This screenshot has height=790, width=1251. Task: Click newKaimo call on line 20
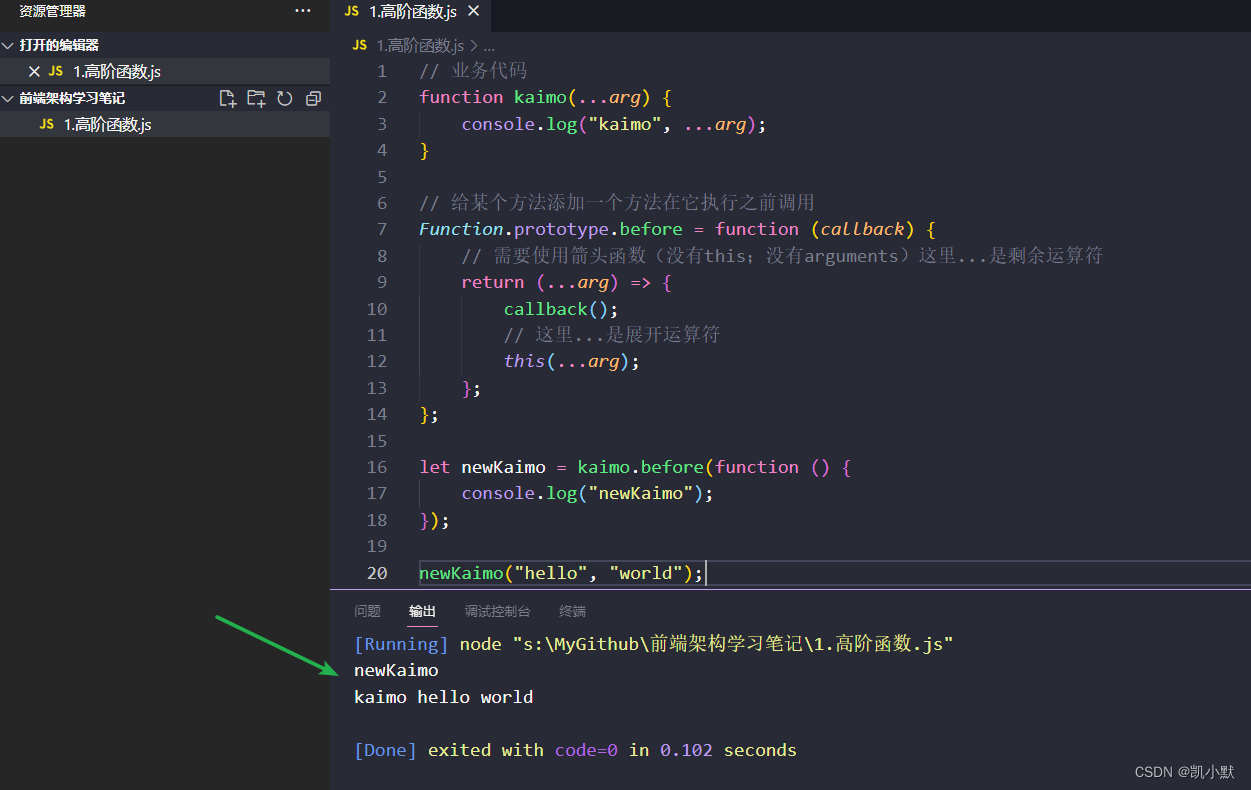click(461, 573)
